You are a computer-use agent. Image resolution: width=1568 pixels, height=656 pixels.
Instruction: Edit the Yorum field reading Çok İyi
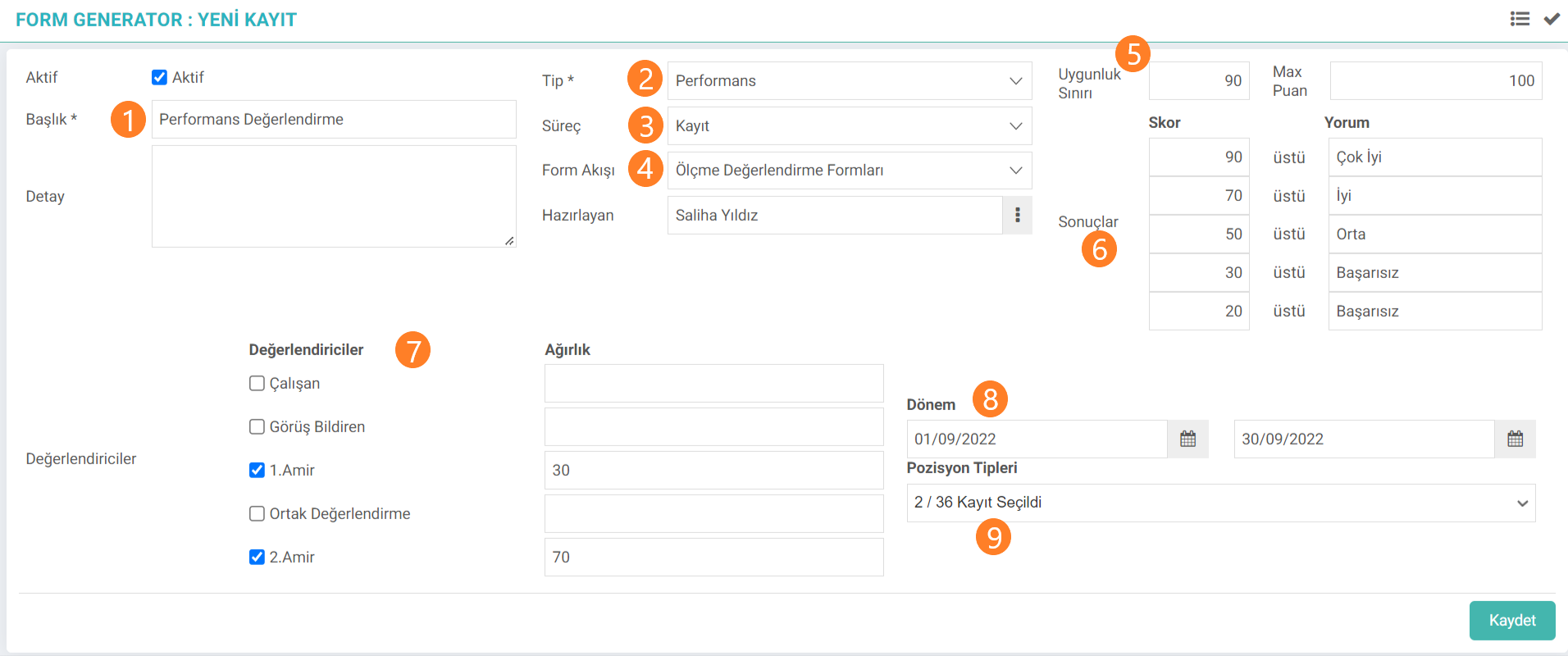1435,157
